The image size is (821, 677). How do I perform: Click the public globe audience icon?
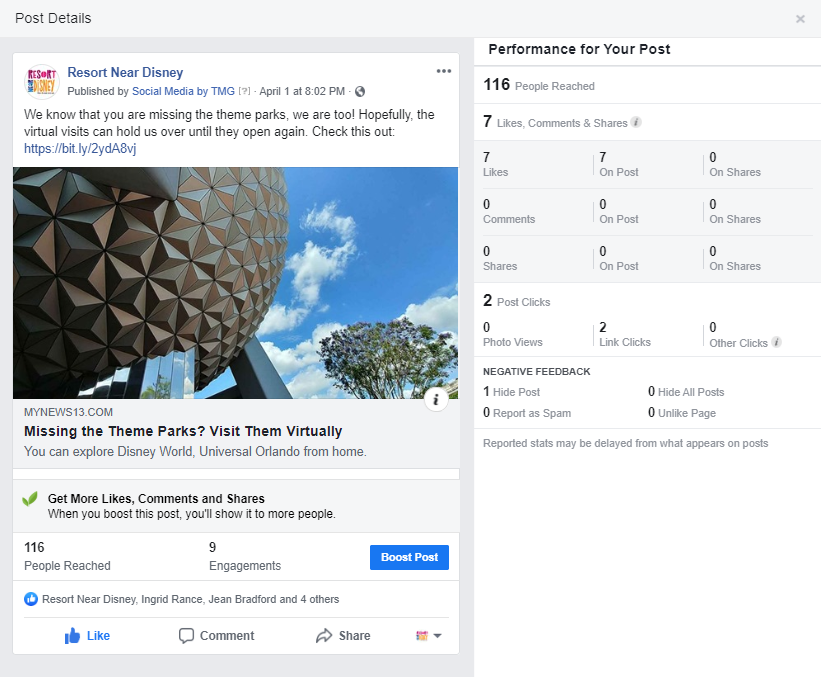[x=360, y=92]
